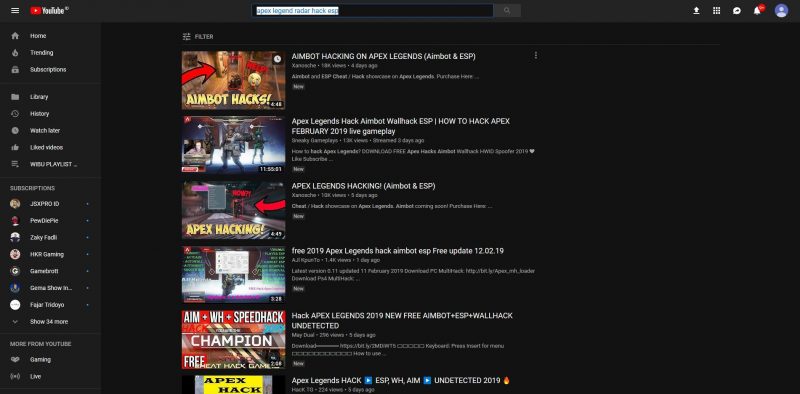Open title Apex Legends Hack Aimbot Wallhack ESP
Viewport: 800px width, 394px height.
pos(401,126)
